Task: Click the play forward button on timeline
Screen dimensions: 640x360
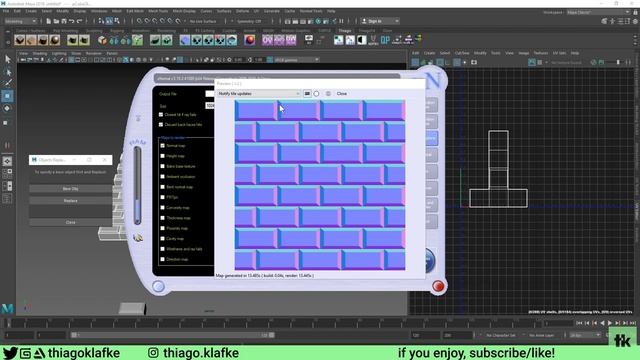Action: coord(610,323)
